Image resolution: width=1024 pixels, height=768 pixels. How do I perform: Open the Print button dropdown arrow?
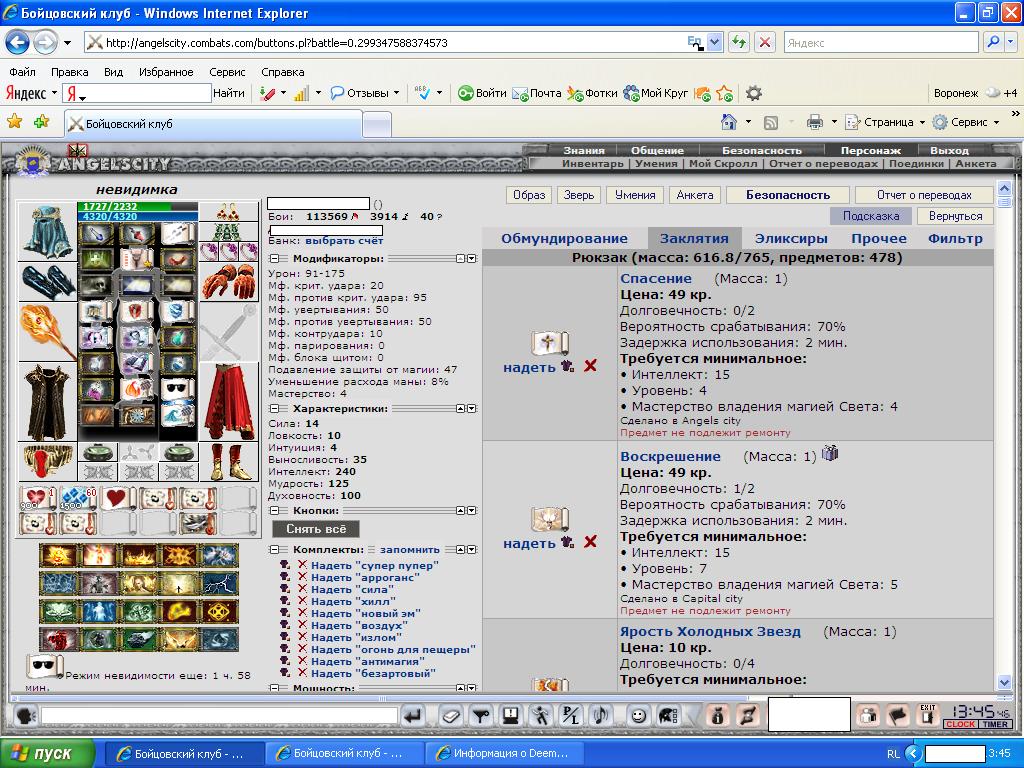click(834, 122)
